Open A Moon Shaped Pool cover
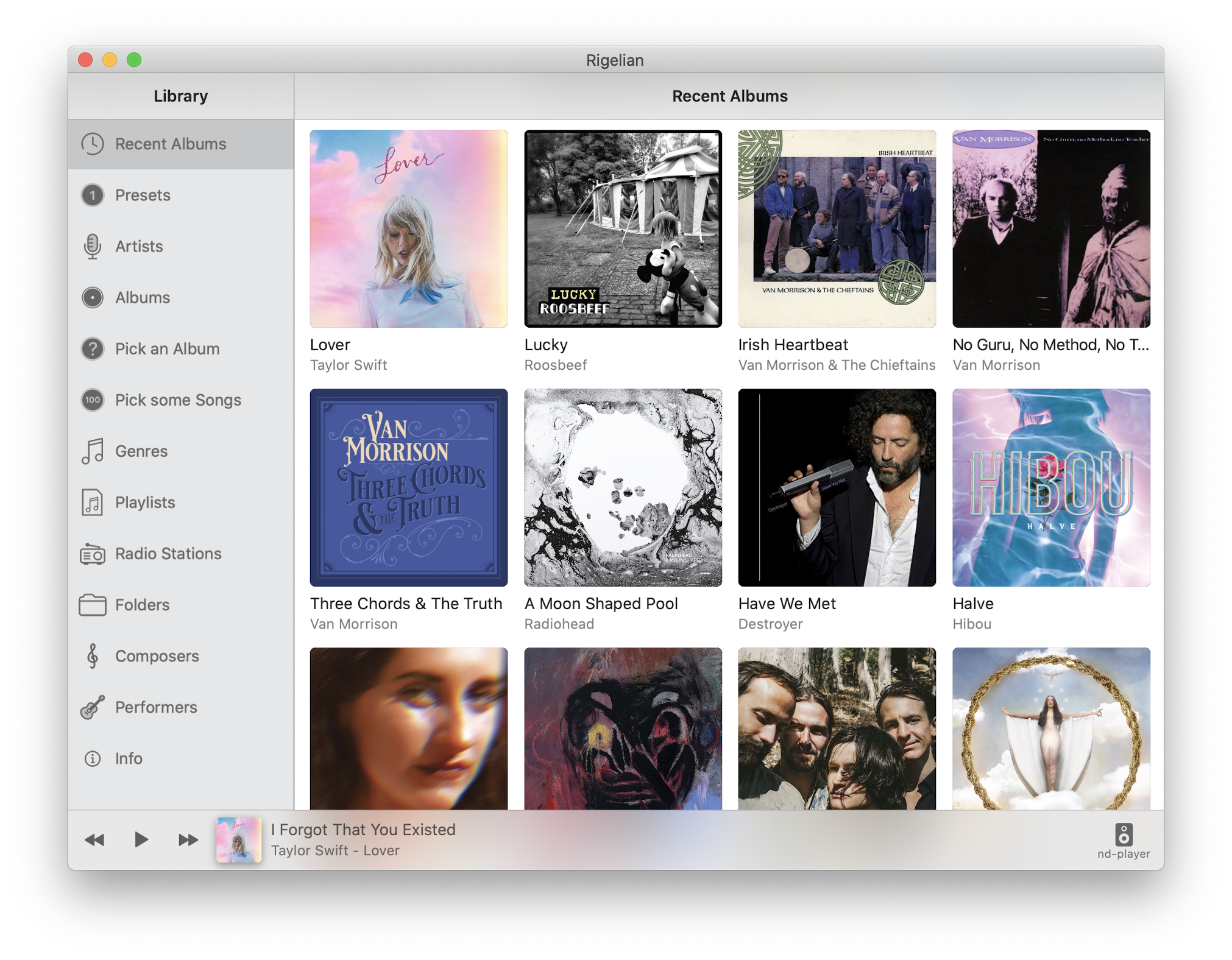1232x960 pixels. click(623, 487)
